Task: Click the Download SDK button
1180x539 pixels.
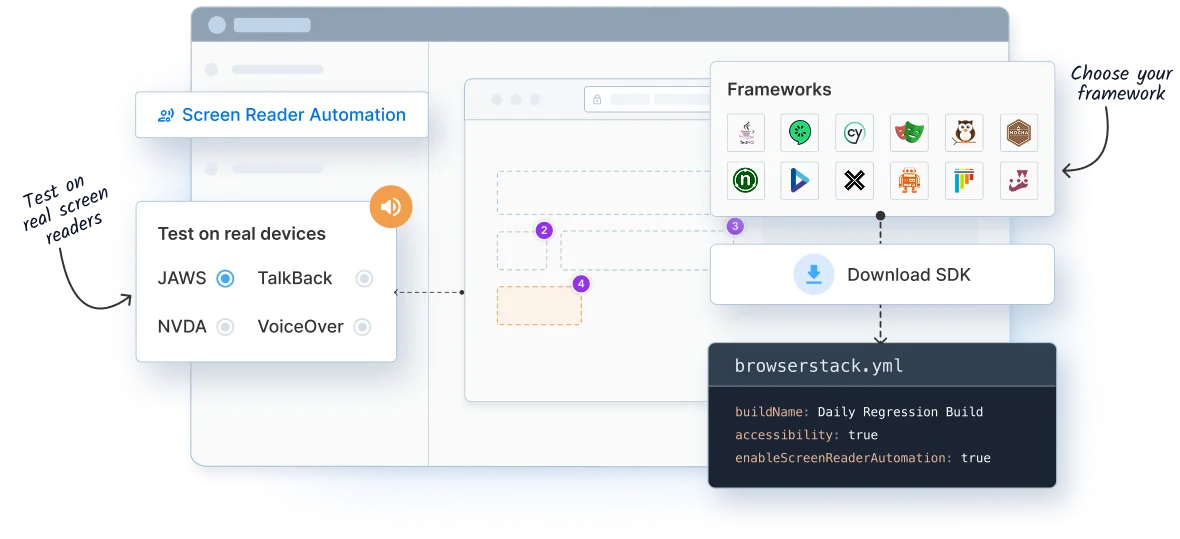Action: pyautogui.click(x=882, y=275)
